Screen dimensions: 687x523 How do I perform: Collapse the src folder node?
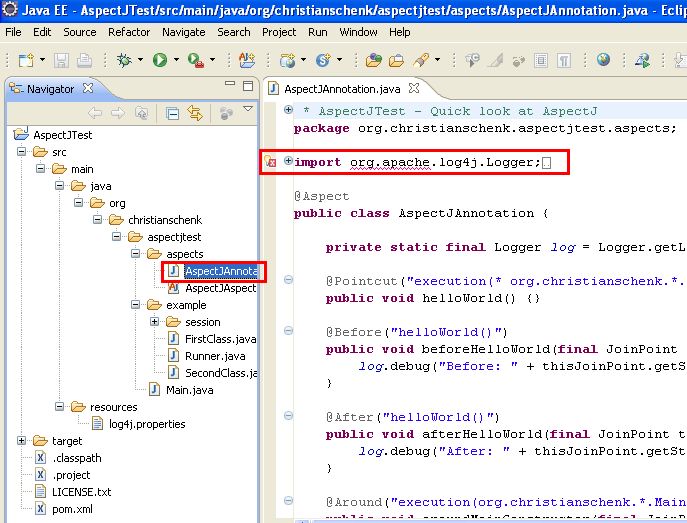[x=21, y=152]
